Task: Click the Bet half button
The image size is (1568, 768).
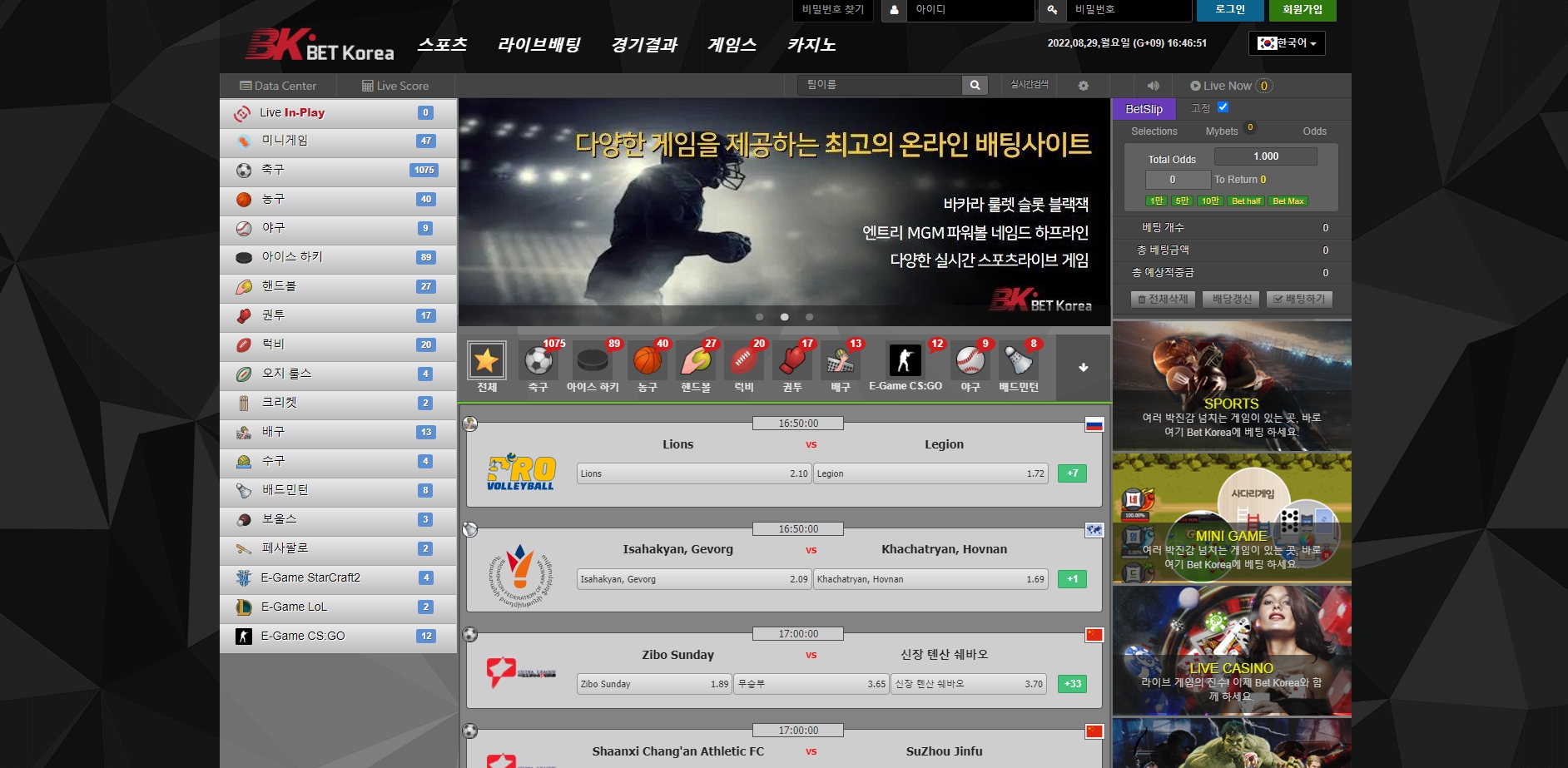Action: coord(1246,201)
